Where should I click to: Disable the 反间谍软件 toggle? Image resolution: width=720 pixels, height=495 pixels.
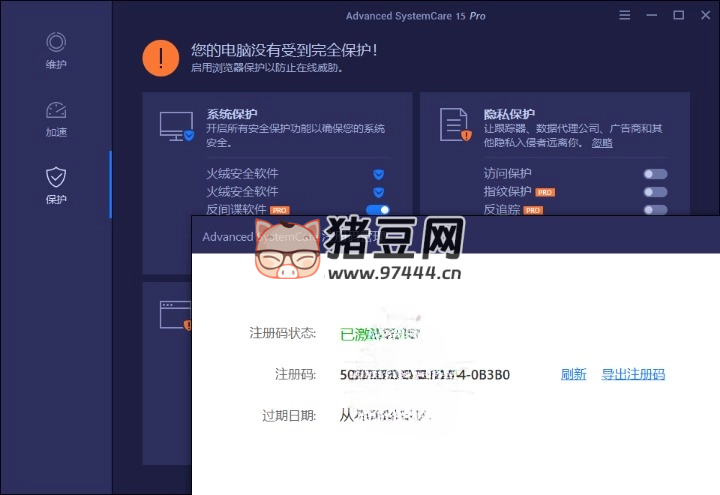coord(377,210)
